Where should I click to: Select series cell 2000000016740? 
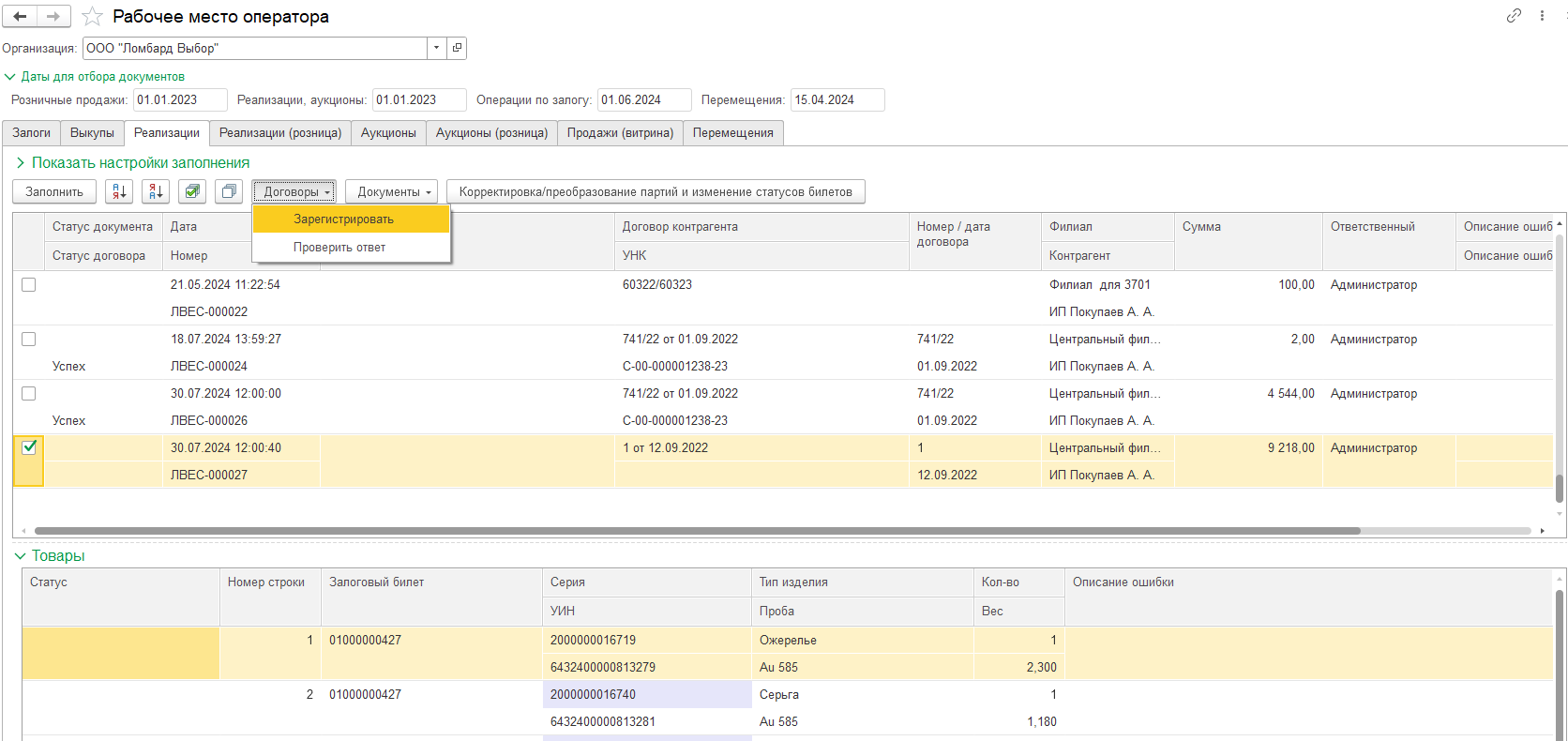click(647, 694)
